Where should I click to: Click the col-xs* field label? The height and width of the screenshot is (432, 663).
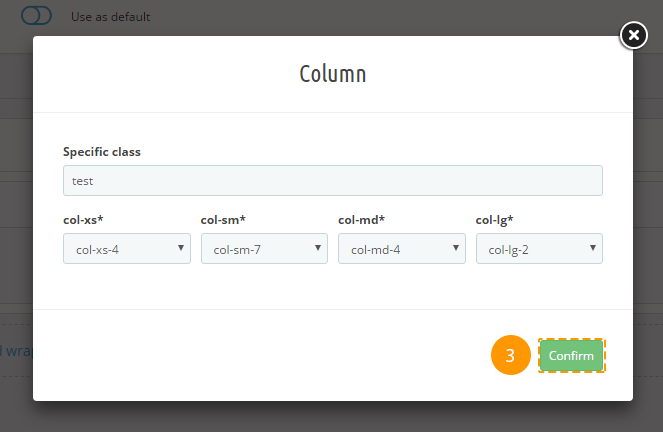tap(83, 220)
